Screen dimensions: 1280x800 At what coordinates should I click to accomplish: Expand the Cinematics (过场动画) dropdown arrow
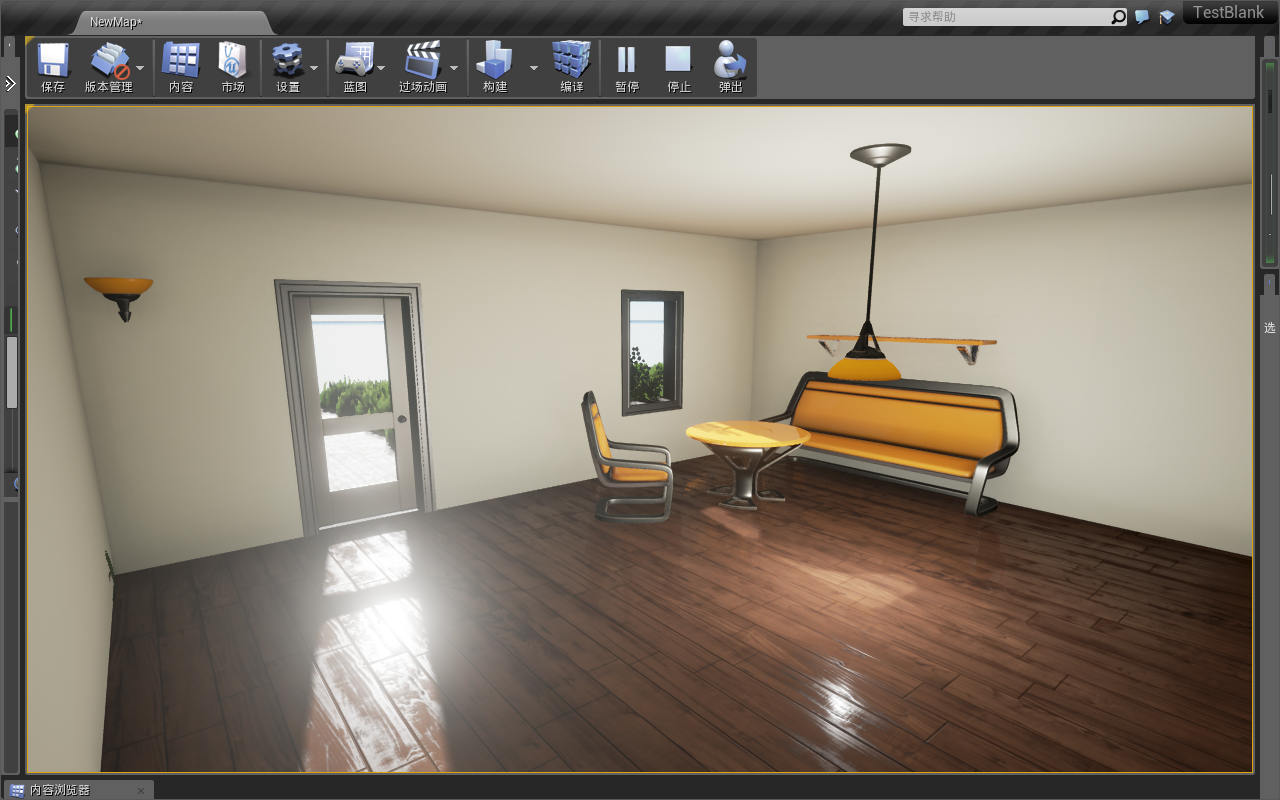tap(454, 68)
